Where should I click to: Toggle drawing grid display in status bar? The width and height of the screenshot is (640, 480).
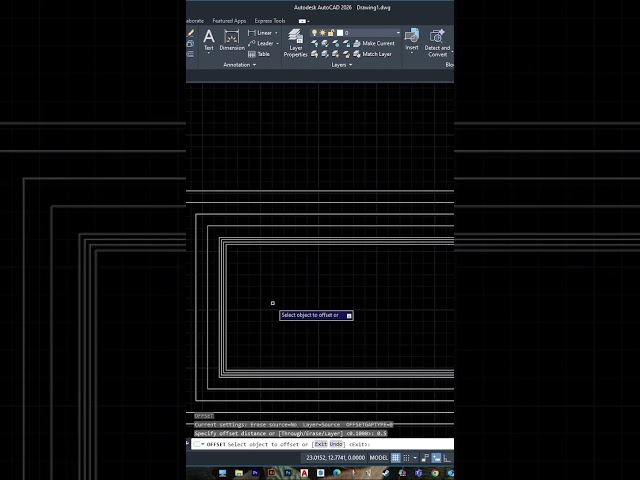coord(396,458)
